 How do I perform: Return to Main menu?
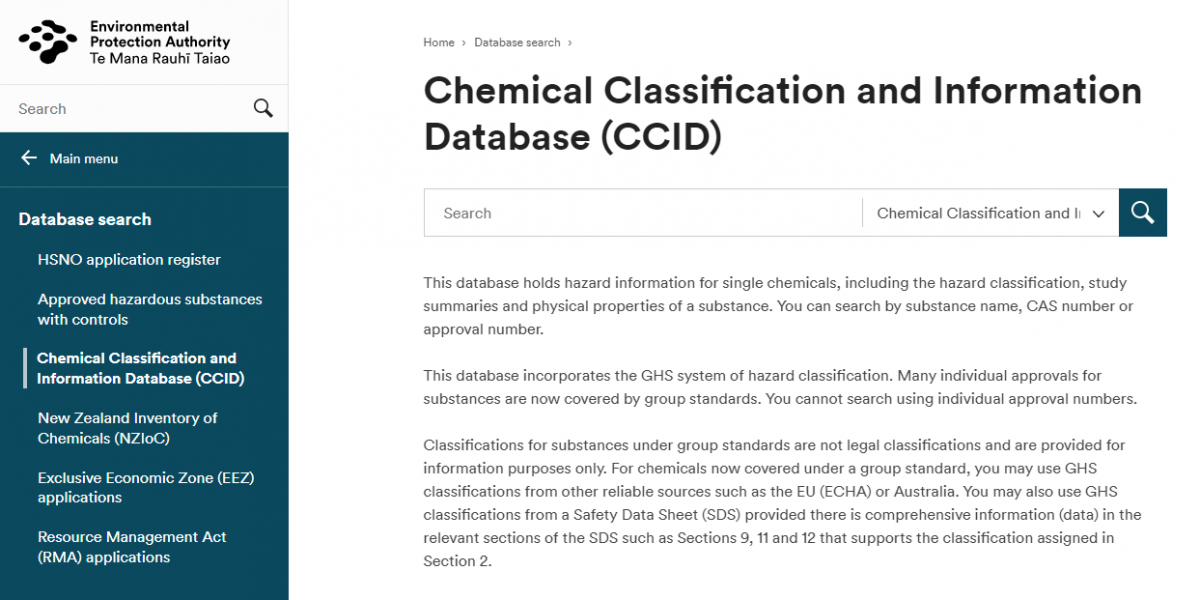pos(84,158)
